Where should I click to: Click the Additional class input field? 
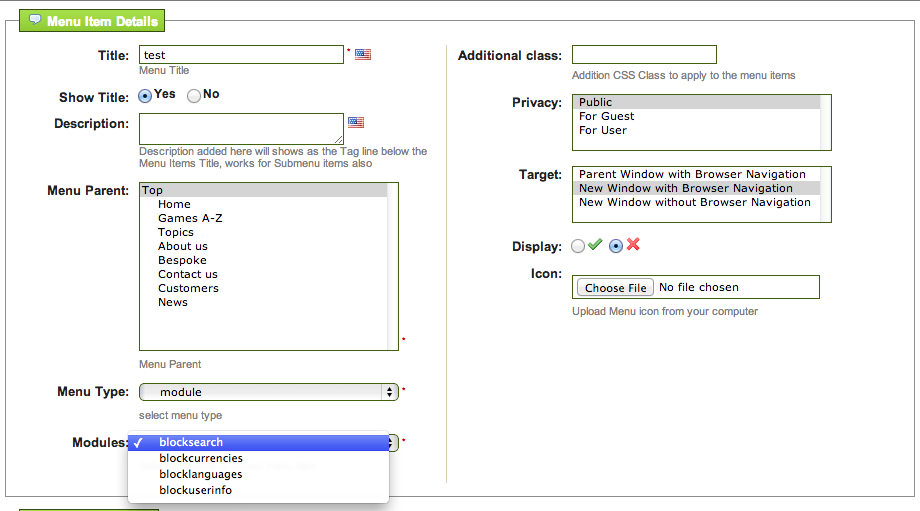coord(644,55)
